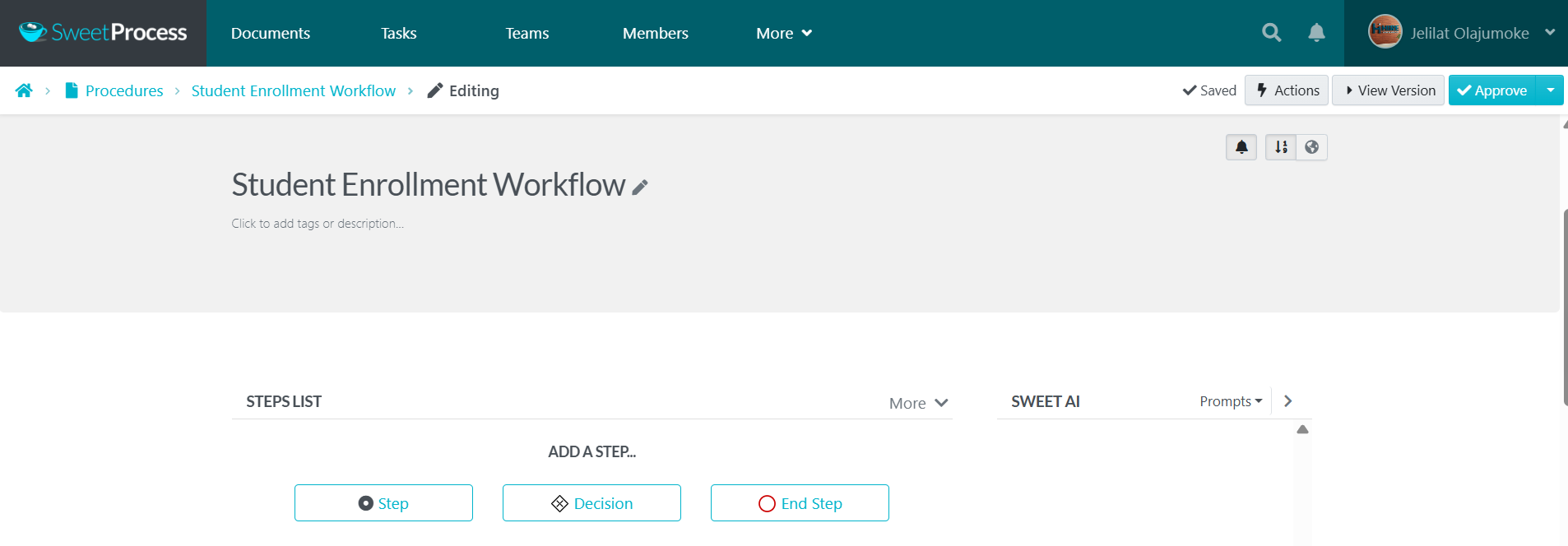Screen dimensions: 1568x546
Task: Click to add tags or description
Action: click(x=318, y=224)
